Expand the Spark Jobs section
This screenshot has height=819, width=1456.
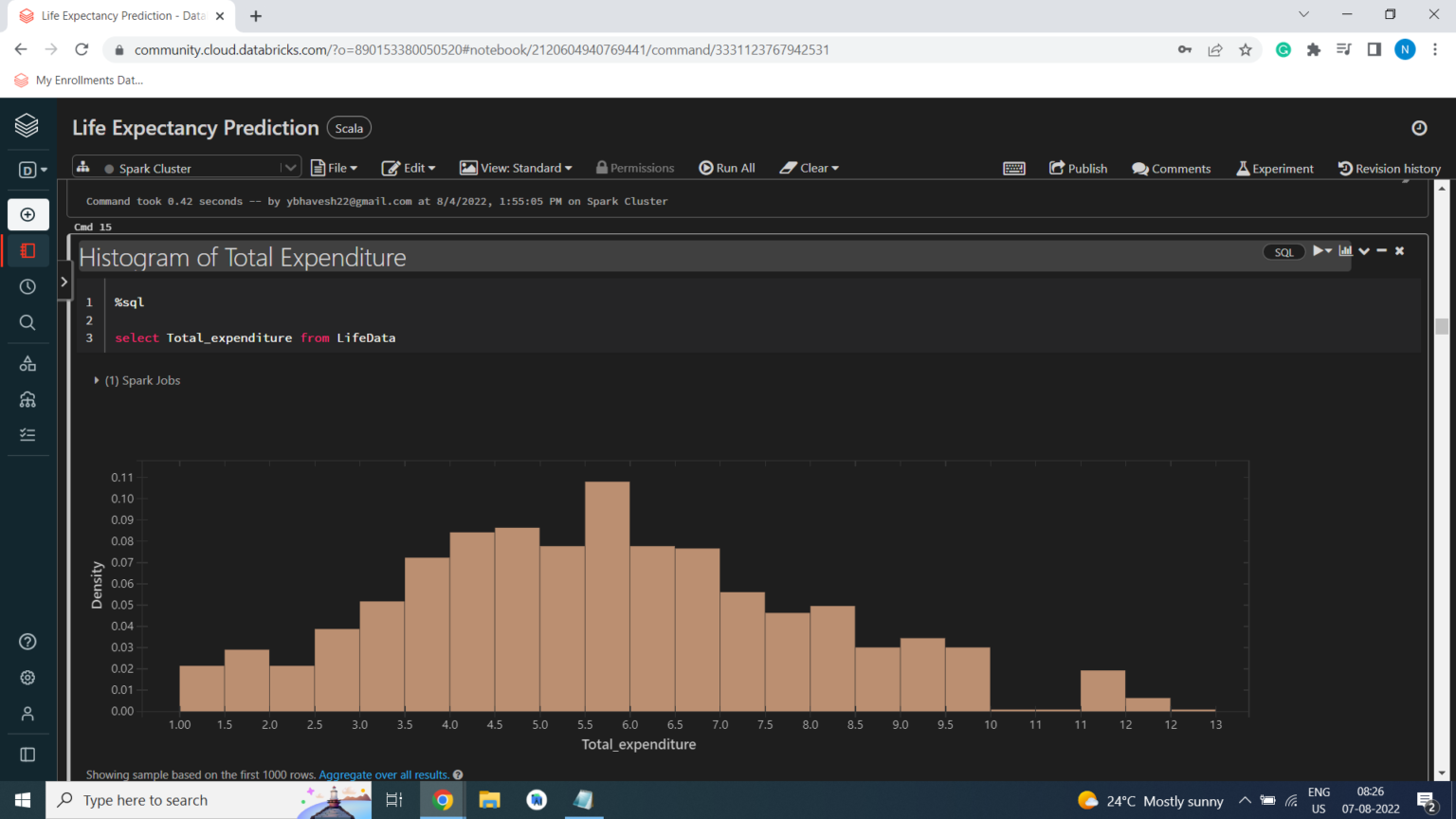pos(96,380)
